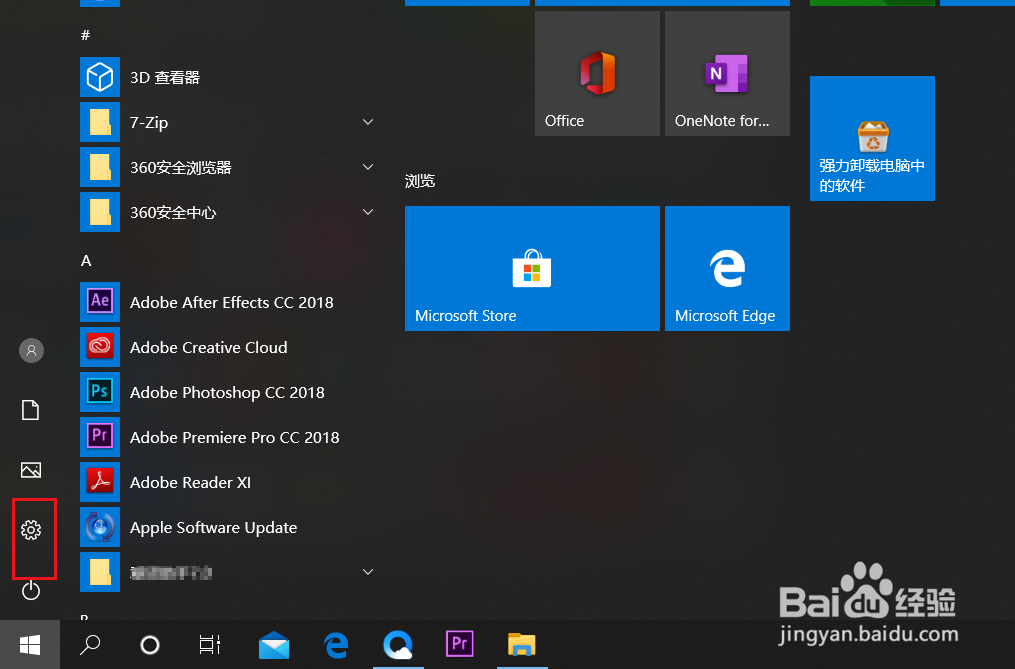Open Settings via the gear icon

point(30,530)
